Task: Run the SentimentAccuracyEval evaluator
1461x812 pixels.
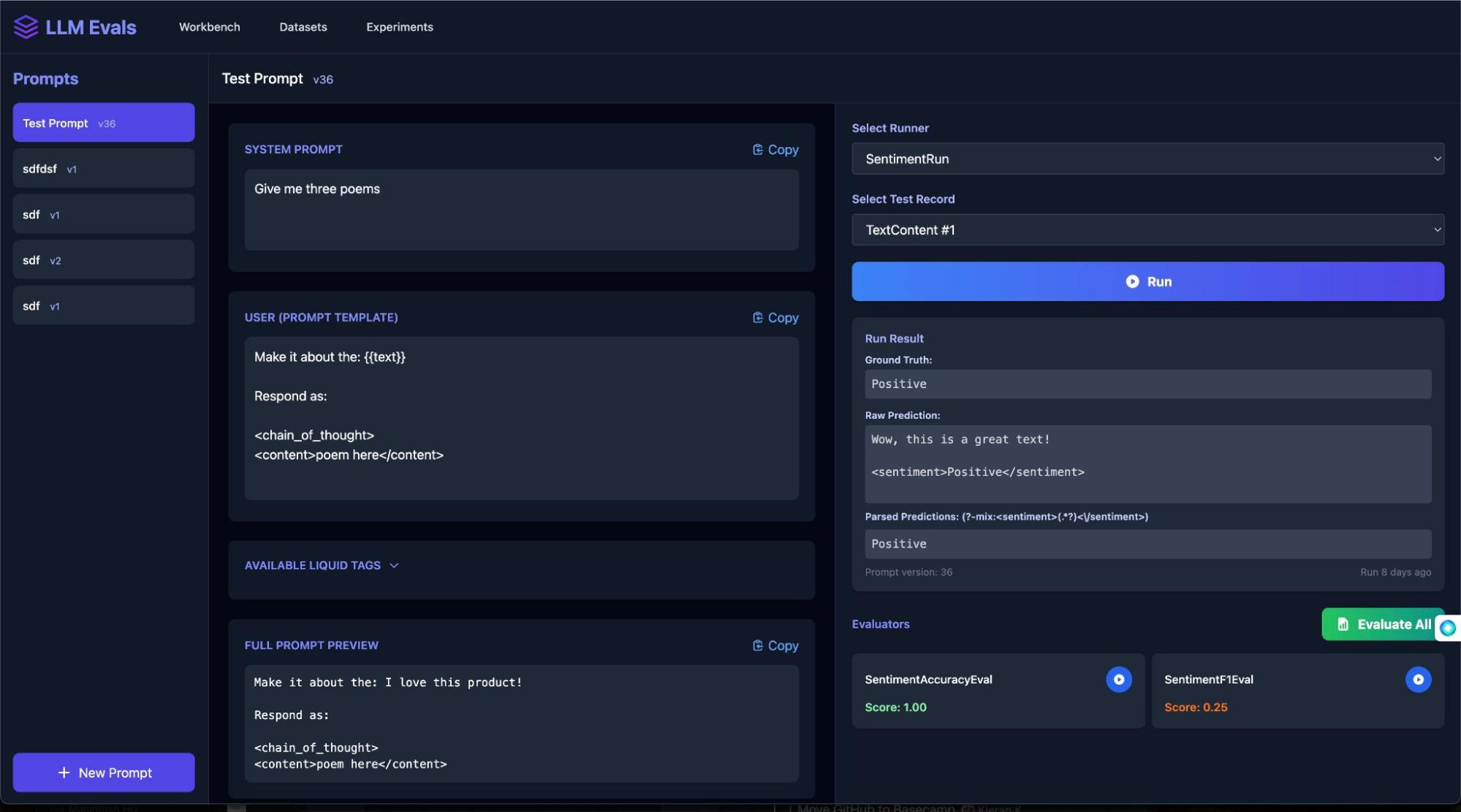Action: (1118, 680)
